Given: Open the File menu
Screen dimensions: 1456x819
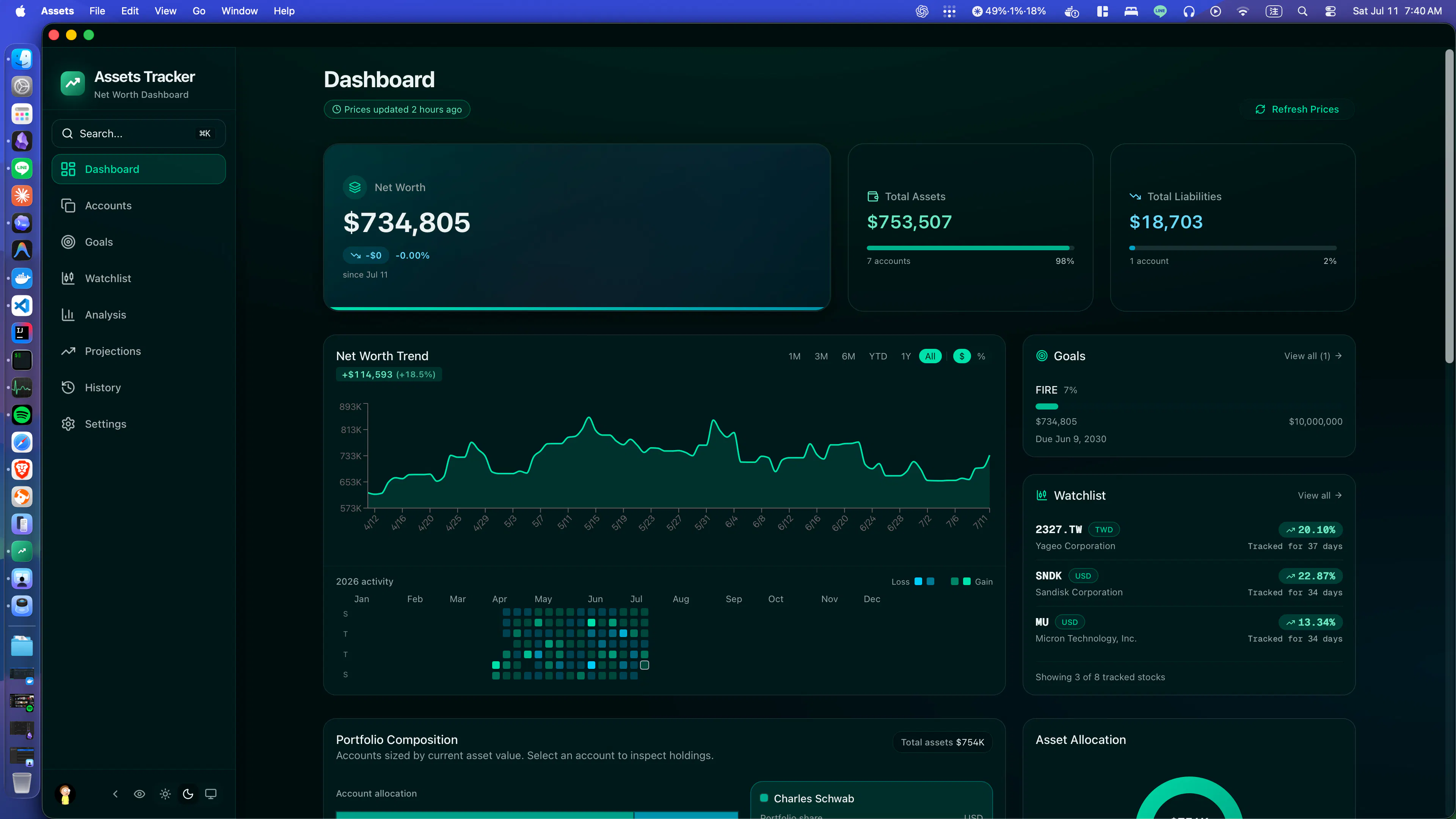Looking at the screenshot, I should point(97,11).
